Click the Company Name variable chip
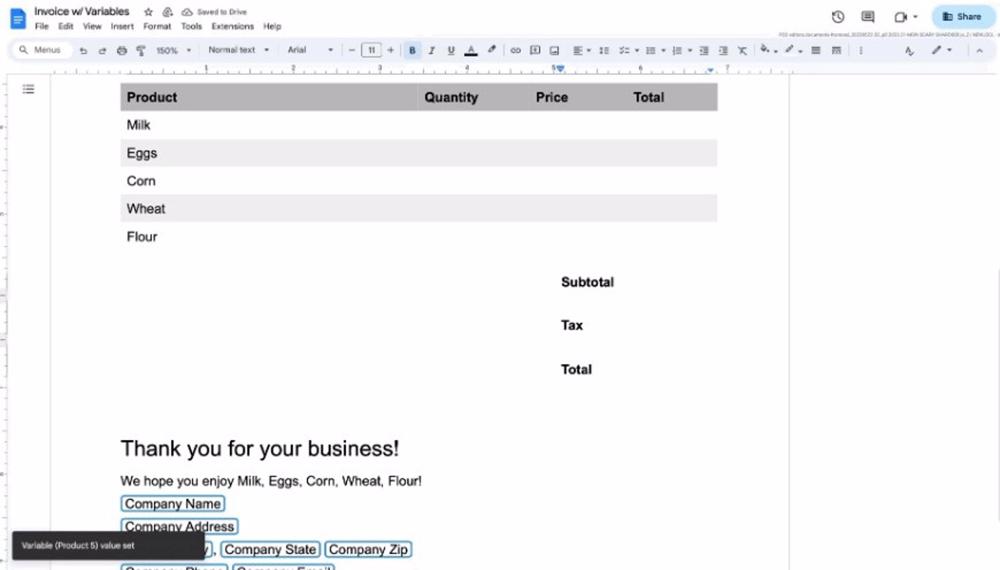Viewport: 1000px width, 570px height. tap(173, 504)
